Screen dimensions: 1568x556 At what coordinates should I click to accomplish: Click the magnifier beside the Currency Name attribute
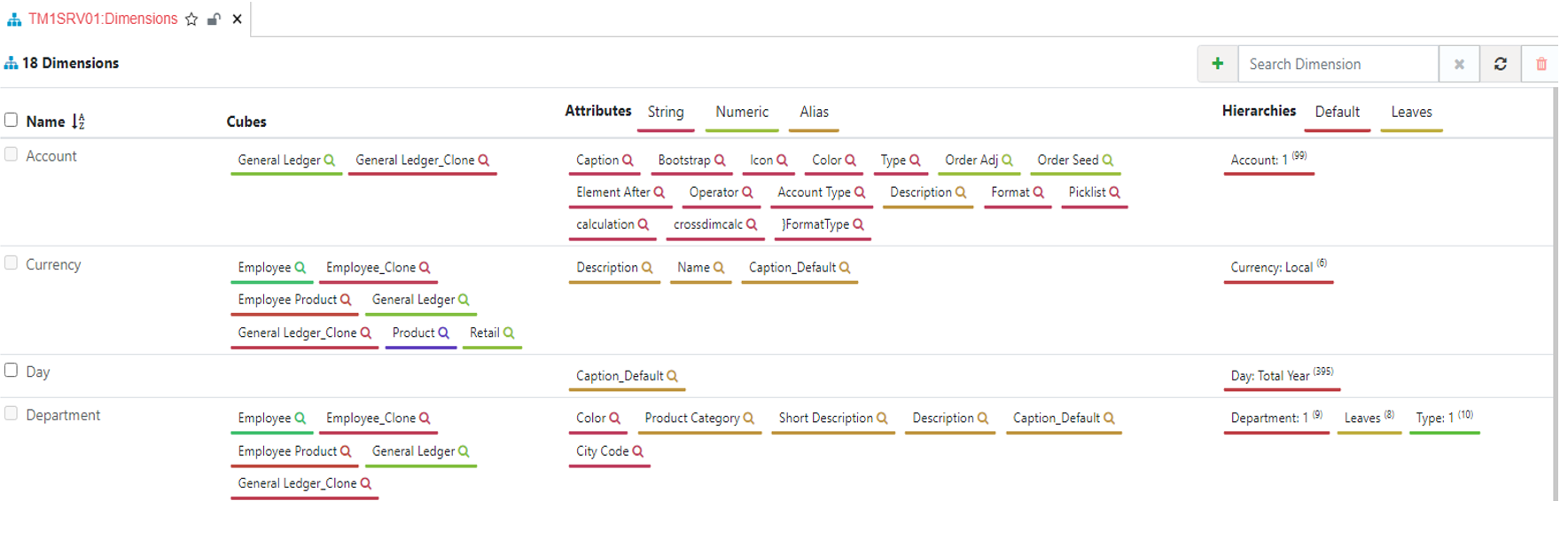[719, 268]
